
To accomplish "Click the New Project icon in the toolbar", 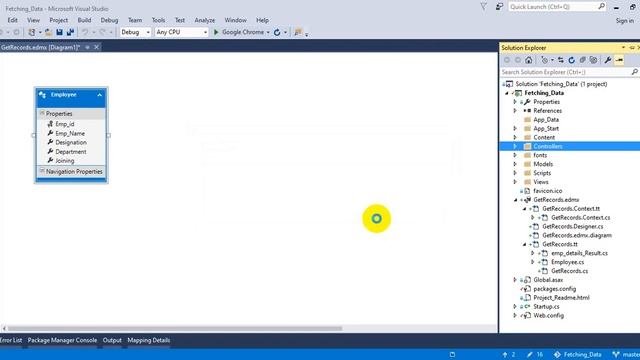I will [x=31, y=32].
